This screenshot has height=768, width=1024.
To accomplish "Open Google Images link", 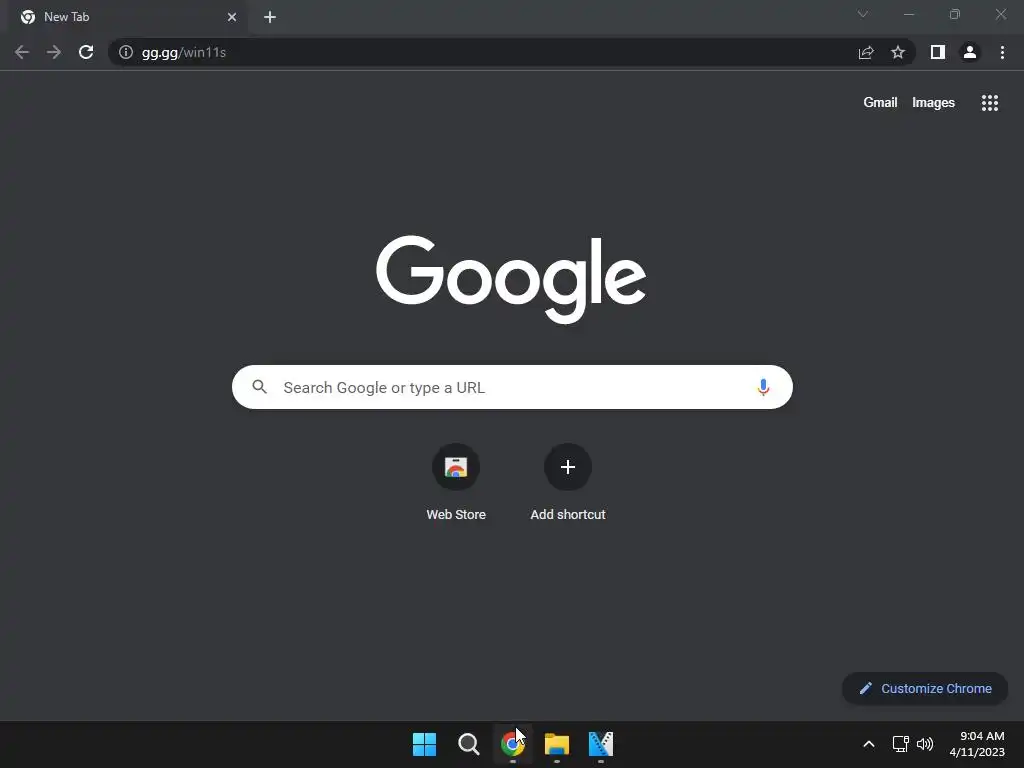I will click(x=933, y=103).
